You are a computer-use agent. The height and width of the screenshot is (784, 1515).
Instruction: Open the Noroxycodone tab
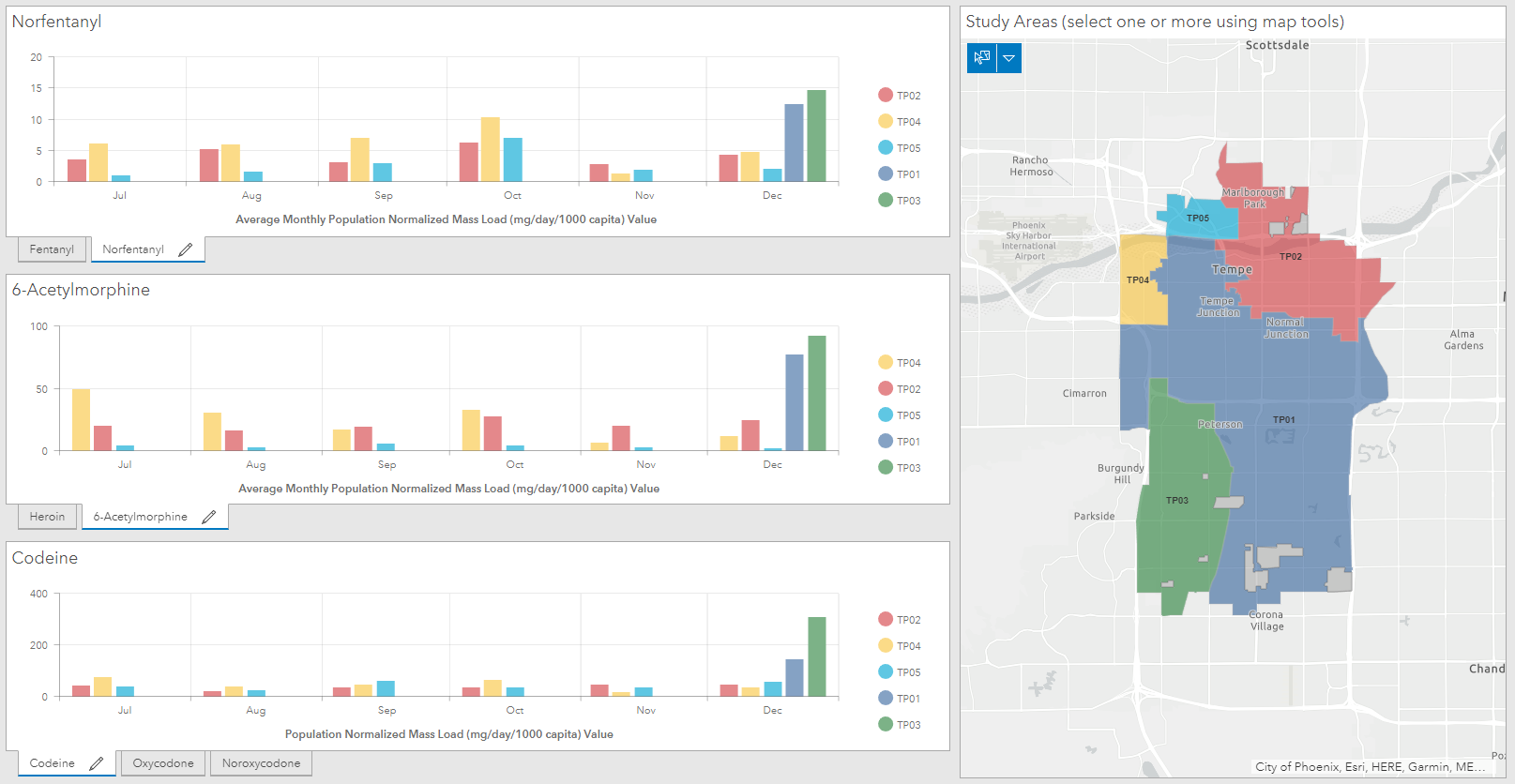tap(261, 763)
